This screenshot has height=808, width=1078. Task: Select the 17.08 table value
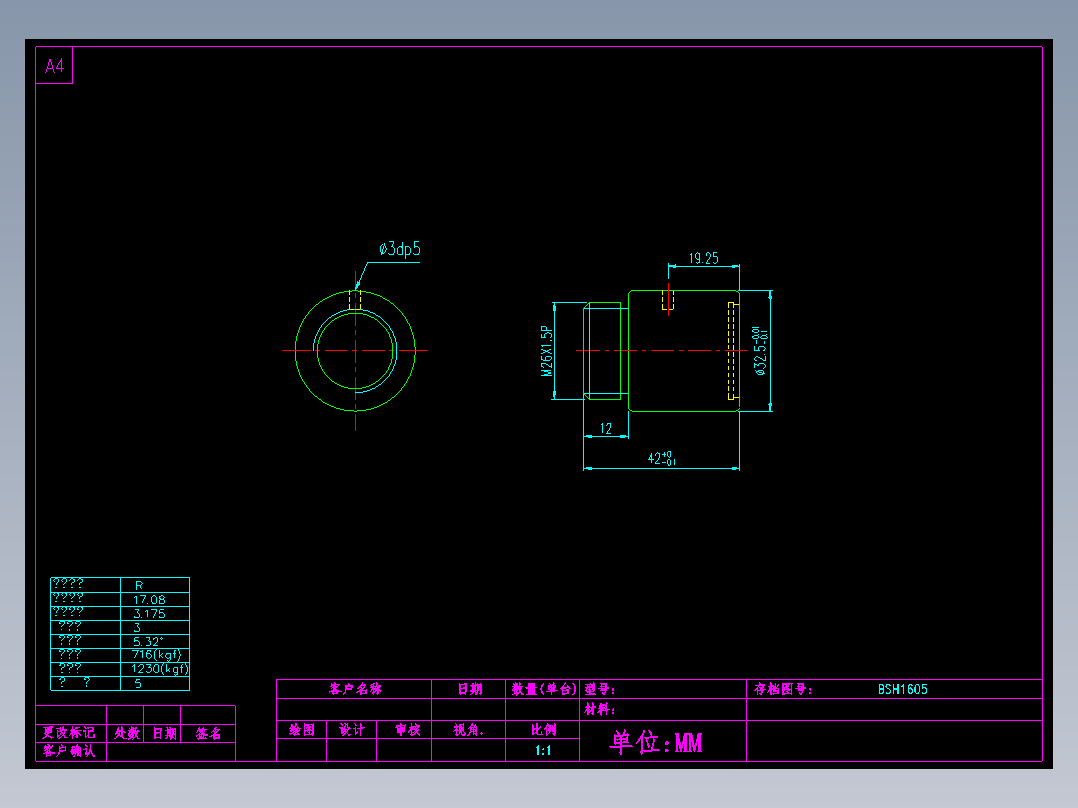(x=149, y=600)
